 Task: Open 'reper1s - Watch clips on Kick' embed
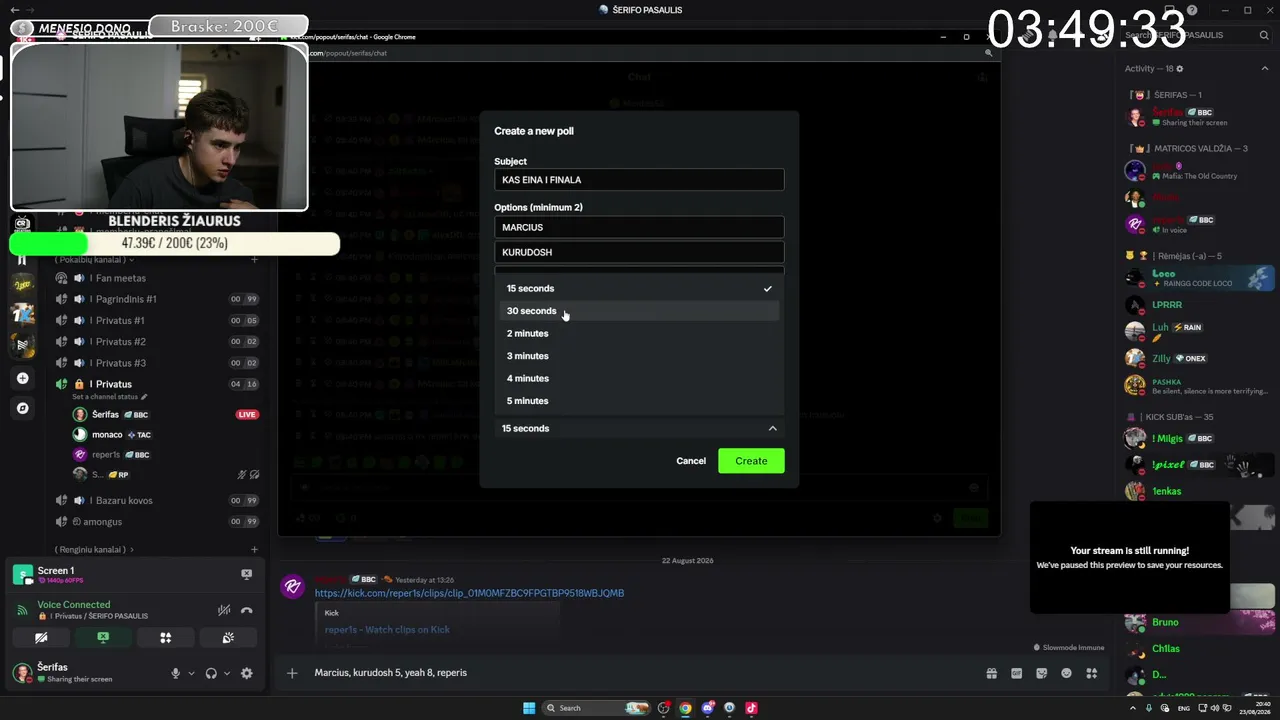point(387,630)
